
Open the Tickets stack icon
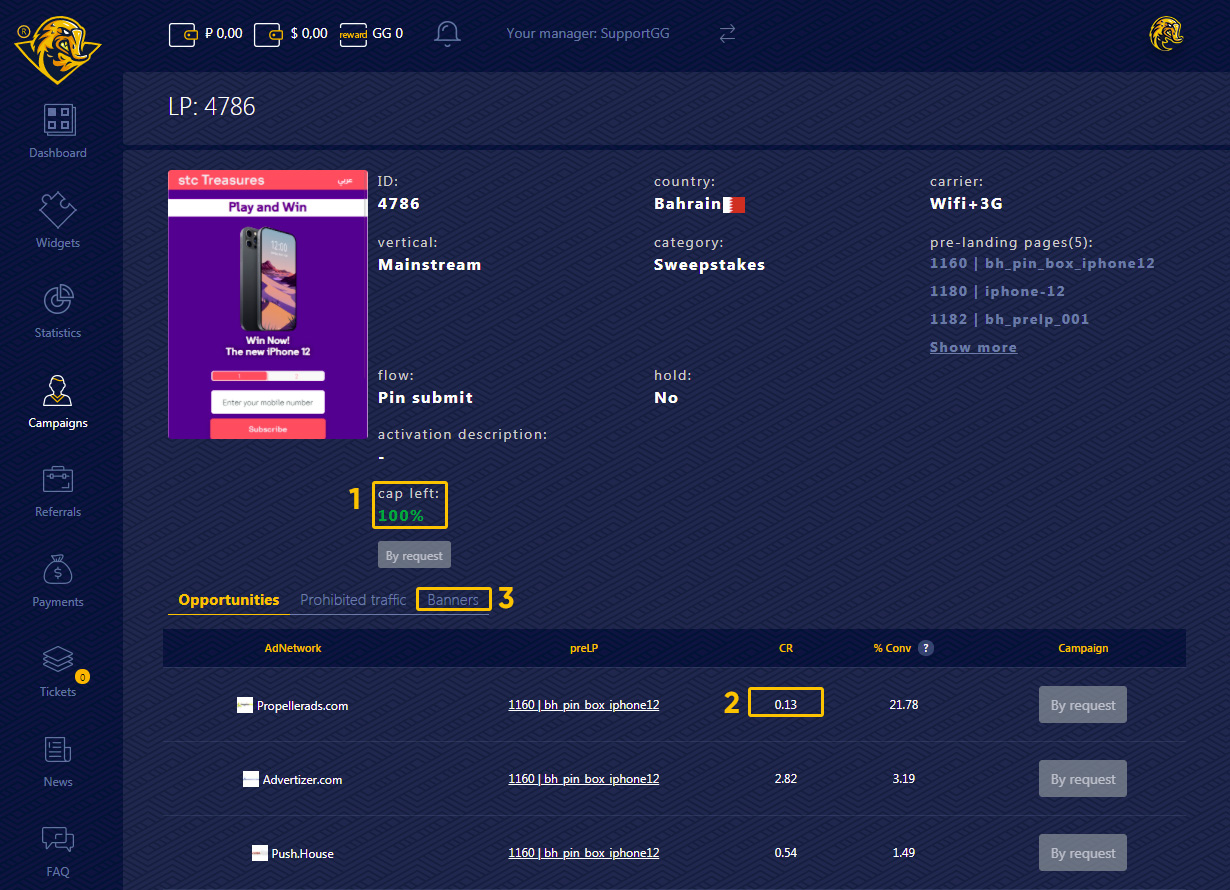coord(58,660)
